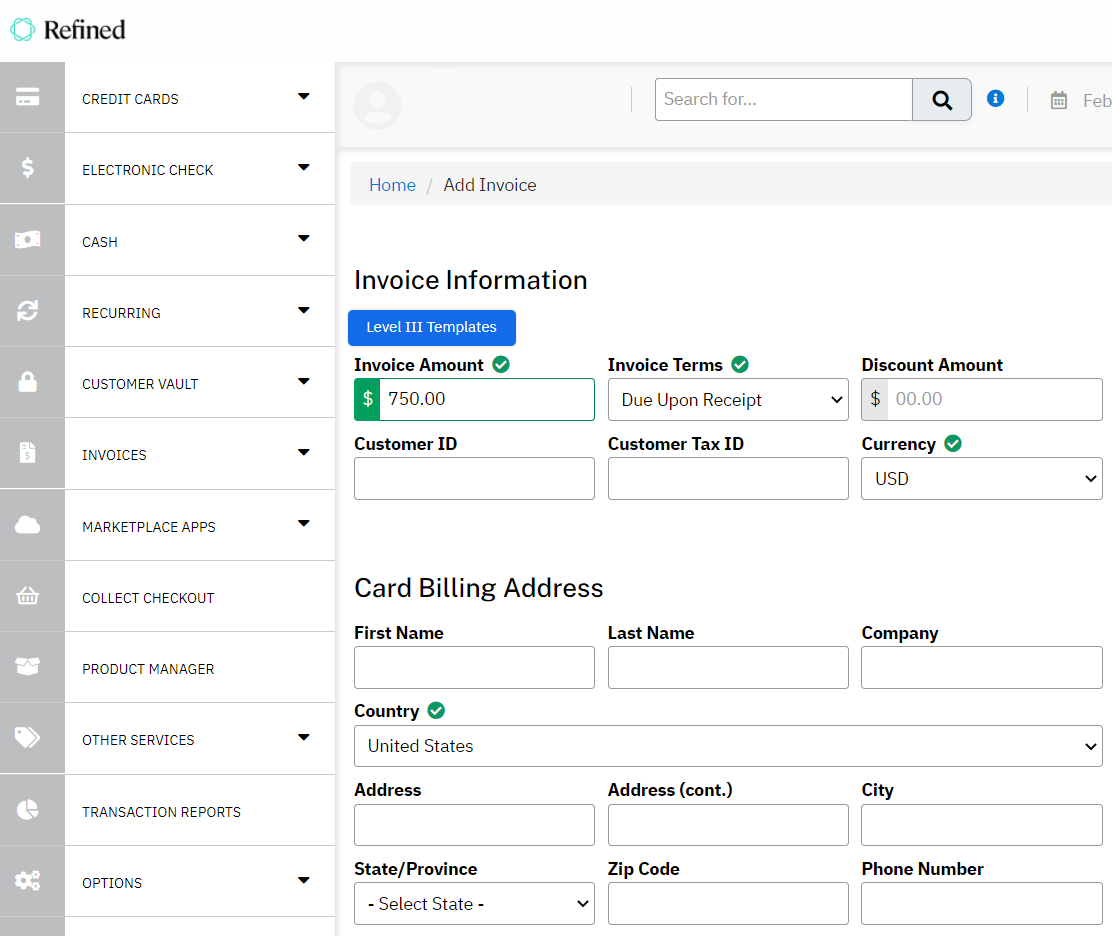Image resolution: width=1112 pixels, height=936 pixels.
Task: Click the Search for... input field
Action: (784, 100)
